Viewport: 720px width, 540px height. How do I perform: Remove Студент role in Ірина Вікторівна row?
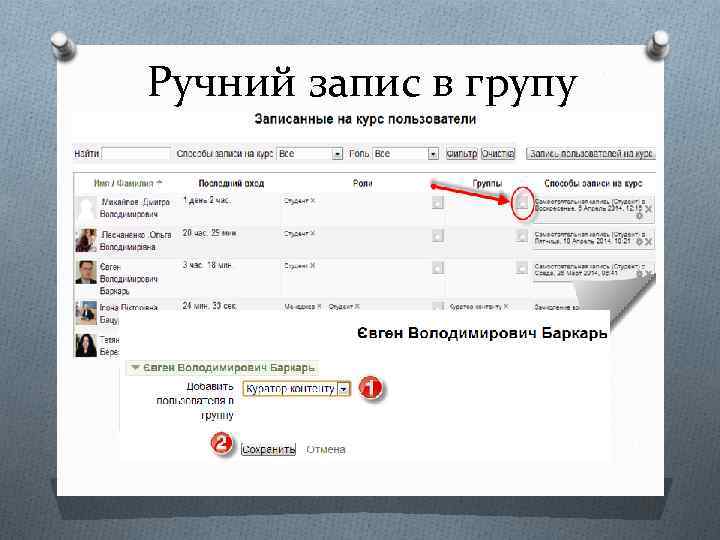[x=357, y=306]
